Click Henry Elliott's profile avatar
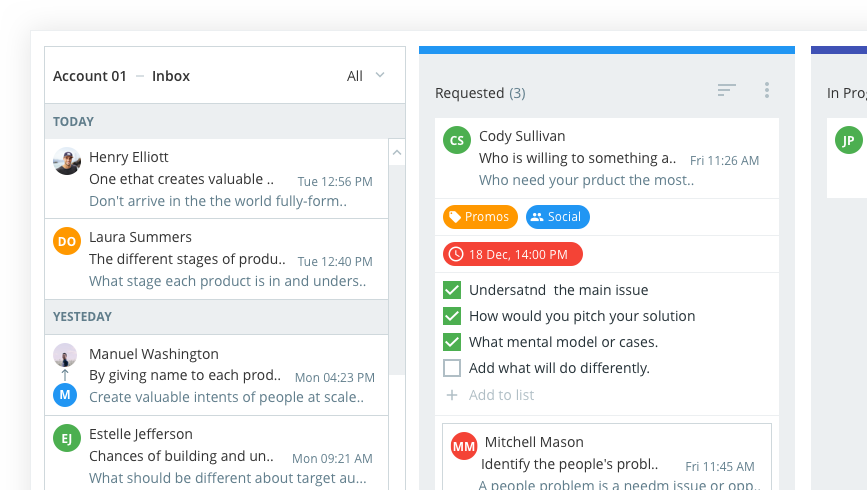Viewport: 867px width, 490px height. (x=67, y=161)
